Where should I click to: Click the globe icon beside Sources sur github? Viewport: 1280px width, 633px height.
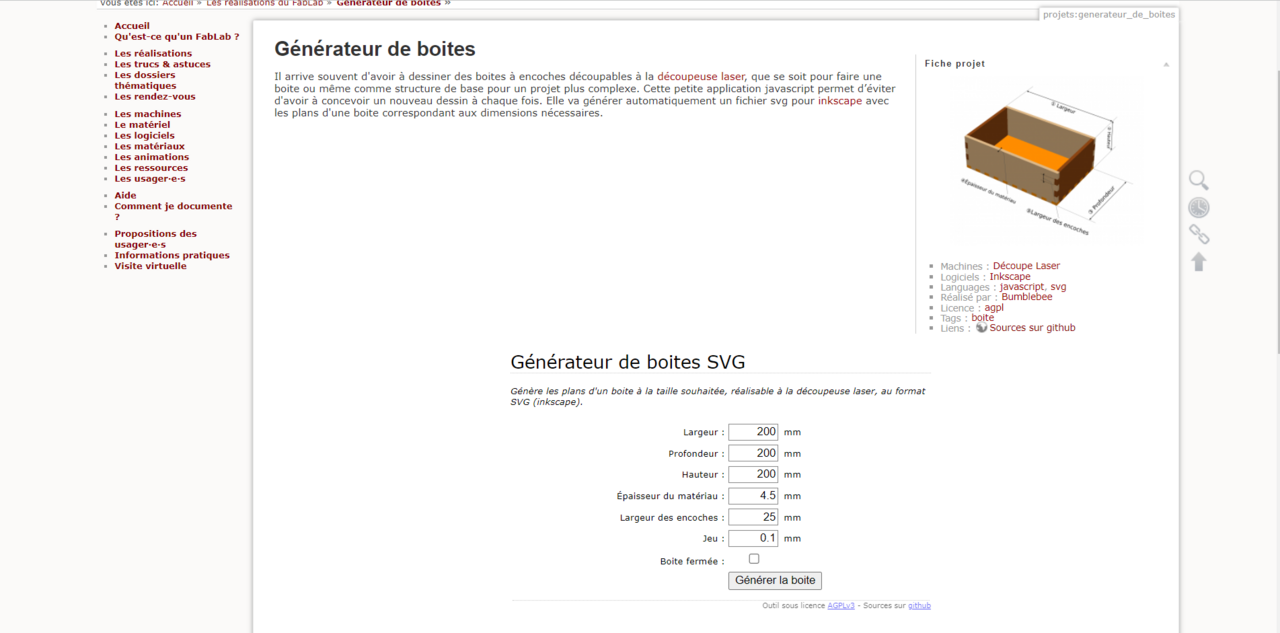(x=981, y=327)
